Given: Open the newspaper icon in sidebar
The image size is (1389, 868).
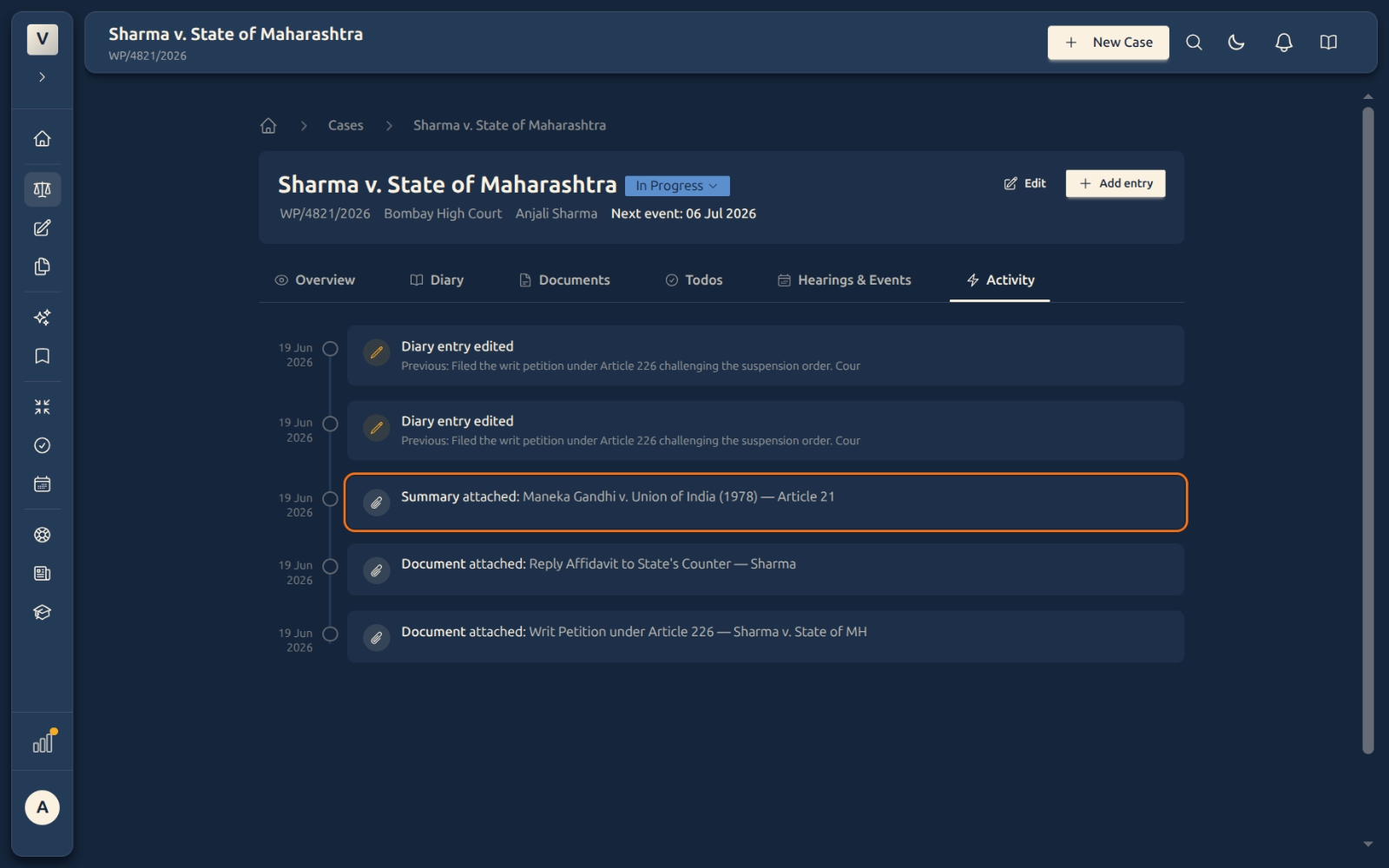Looking at the screenshot, I should [x=42, y=574].
